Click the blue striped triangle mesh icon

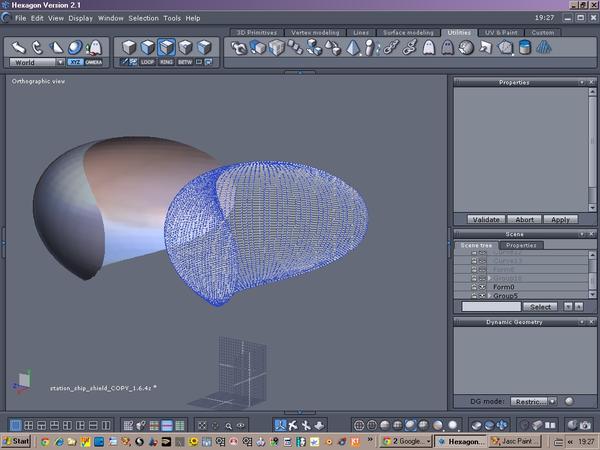[x=544, y=48]
